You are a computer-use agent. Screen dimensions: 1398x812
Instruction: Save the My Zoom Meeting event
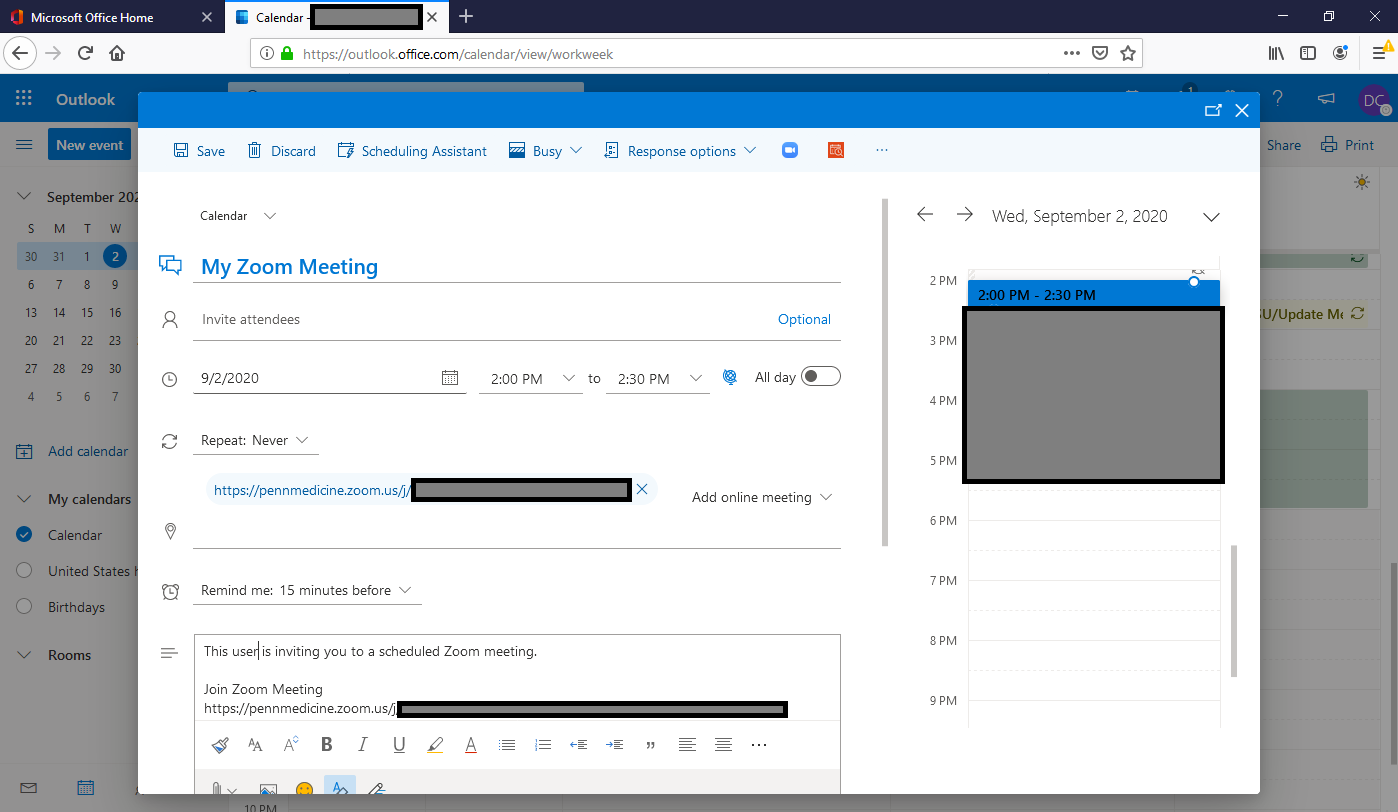pos(198,150)
